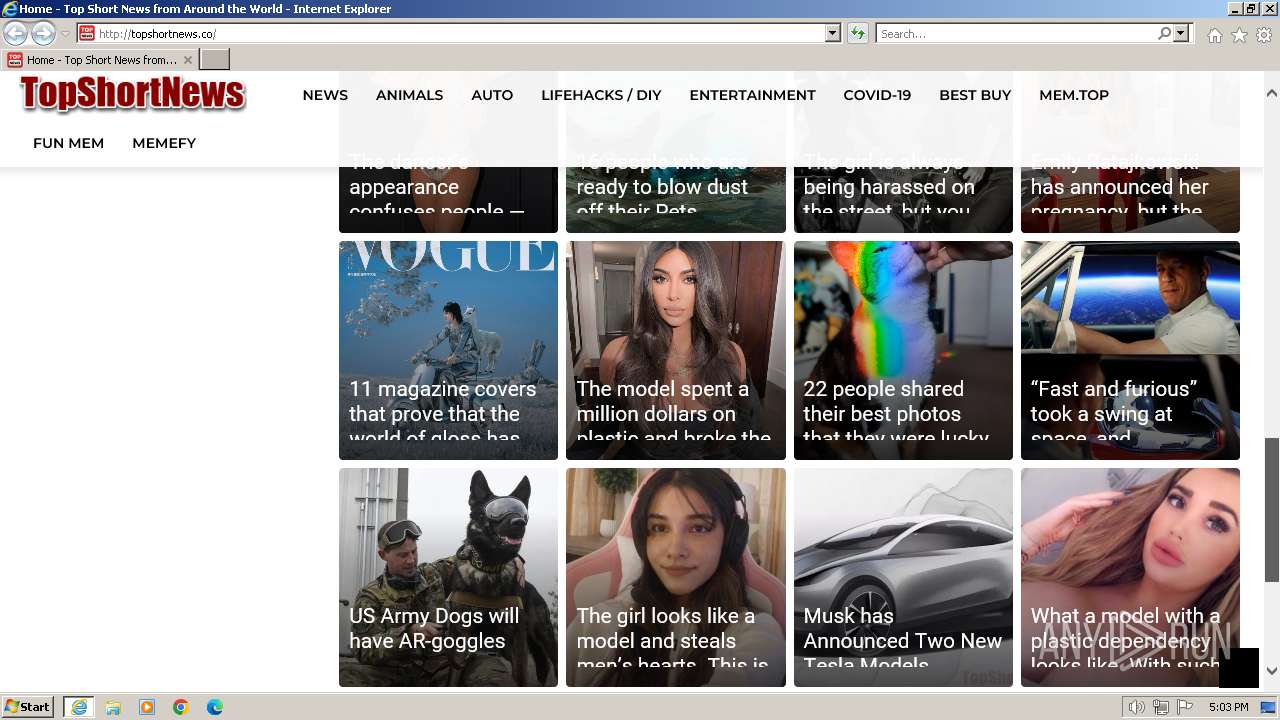Click the Action Center flag tray icon
Viewport: 1280px width, 720px height.
(x=1185, y=707)
